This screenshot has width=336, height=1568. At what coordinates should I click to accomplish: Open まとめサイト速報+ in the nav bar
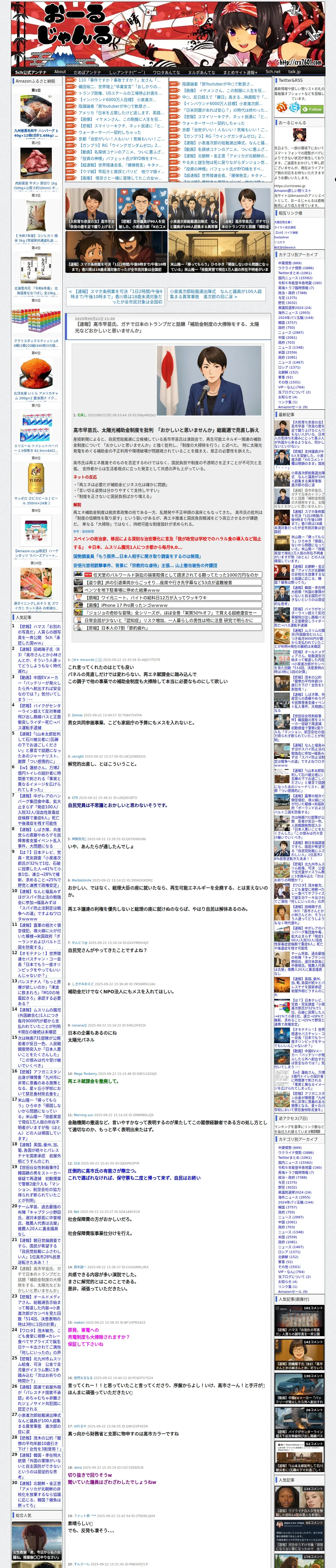click(x=240, y=72)
